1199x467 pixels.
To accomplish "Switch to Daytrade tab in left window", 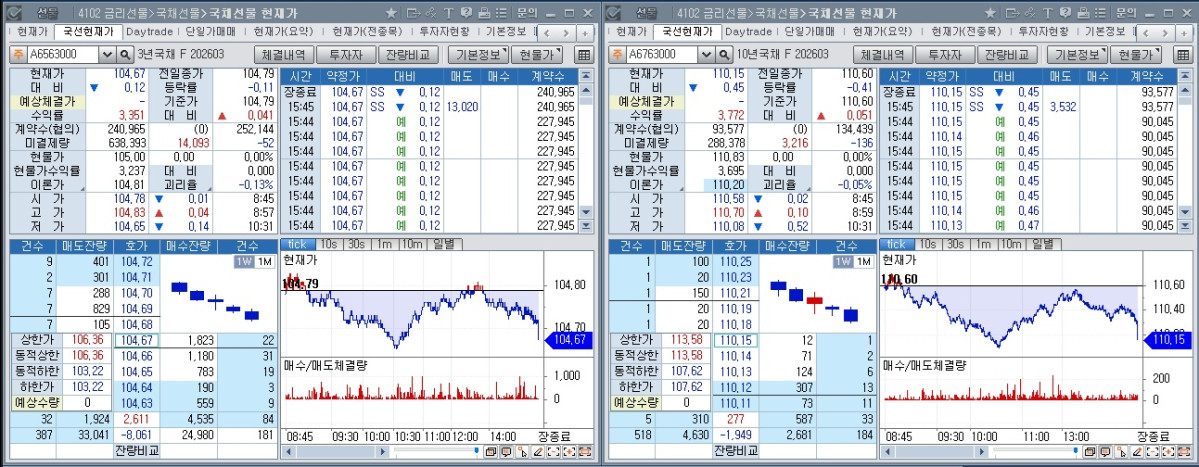I will (x=149, y=32).
